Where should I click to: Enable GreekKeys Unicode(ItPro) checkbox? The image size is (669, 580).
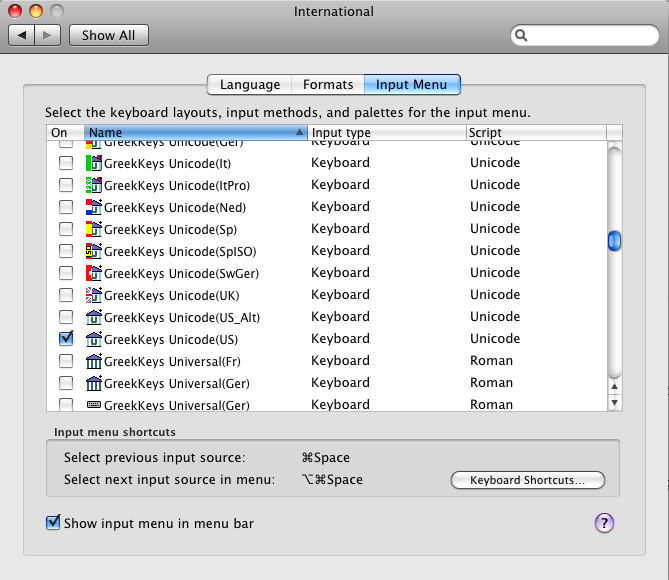pos(66,185)
